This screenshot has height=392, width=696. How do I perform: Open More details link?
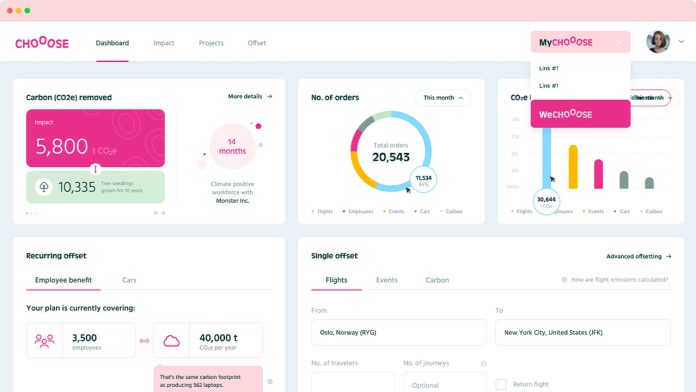250,96
